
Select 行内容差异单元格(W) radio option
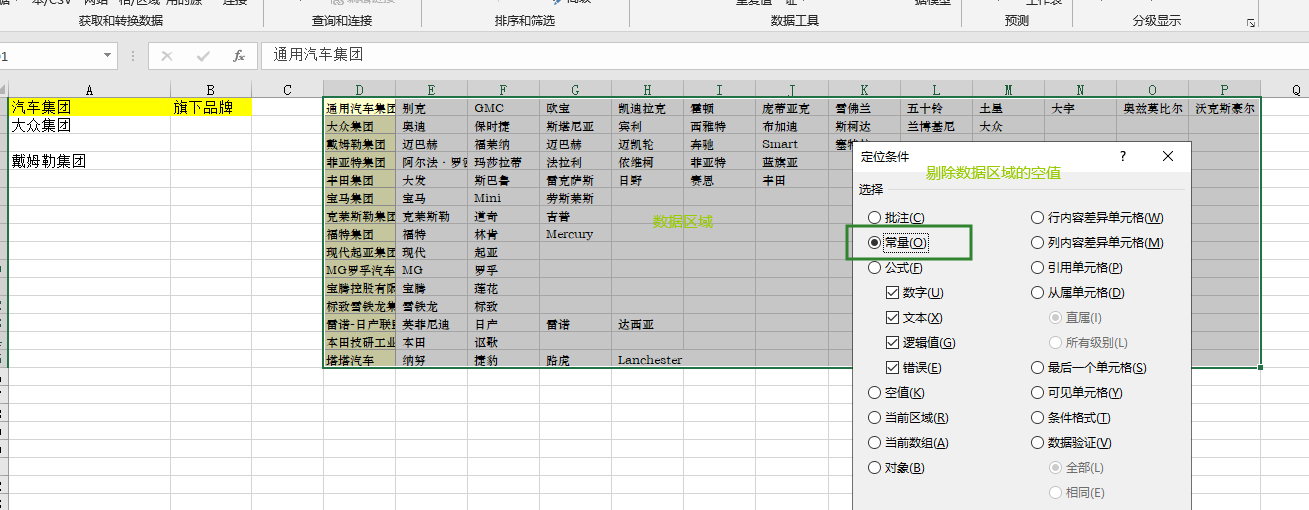(x=1098, y=218)
